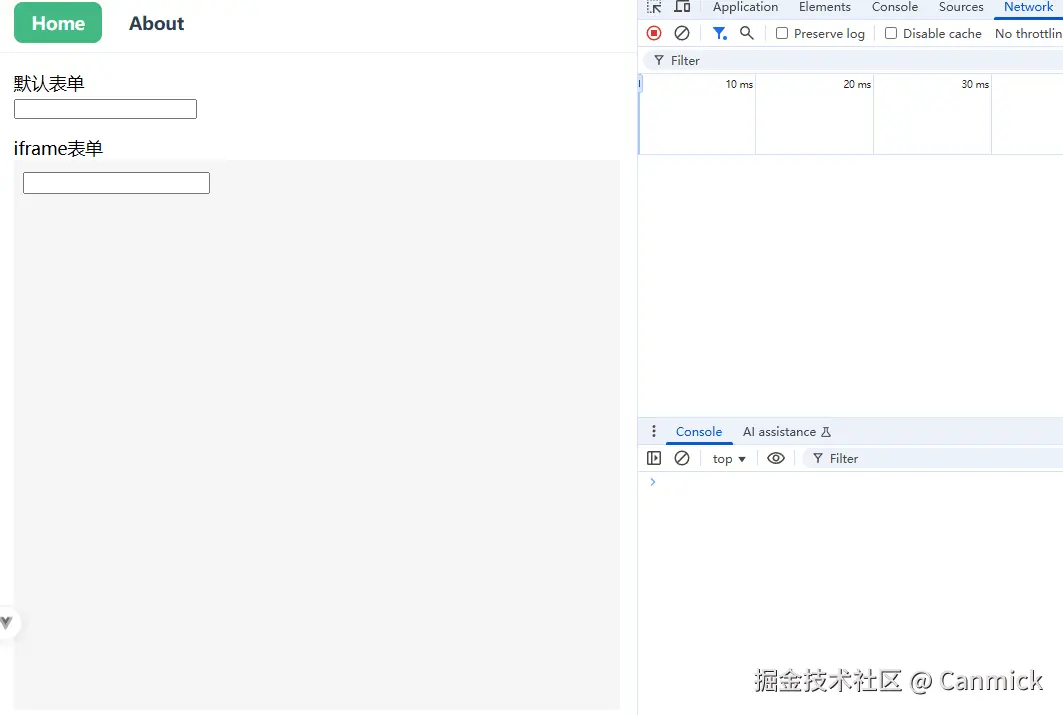1063x715 pixels.
Task: Enable the Disable cache checkbox
Action: coord(890,33)
